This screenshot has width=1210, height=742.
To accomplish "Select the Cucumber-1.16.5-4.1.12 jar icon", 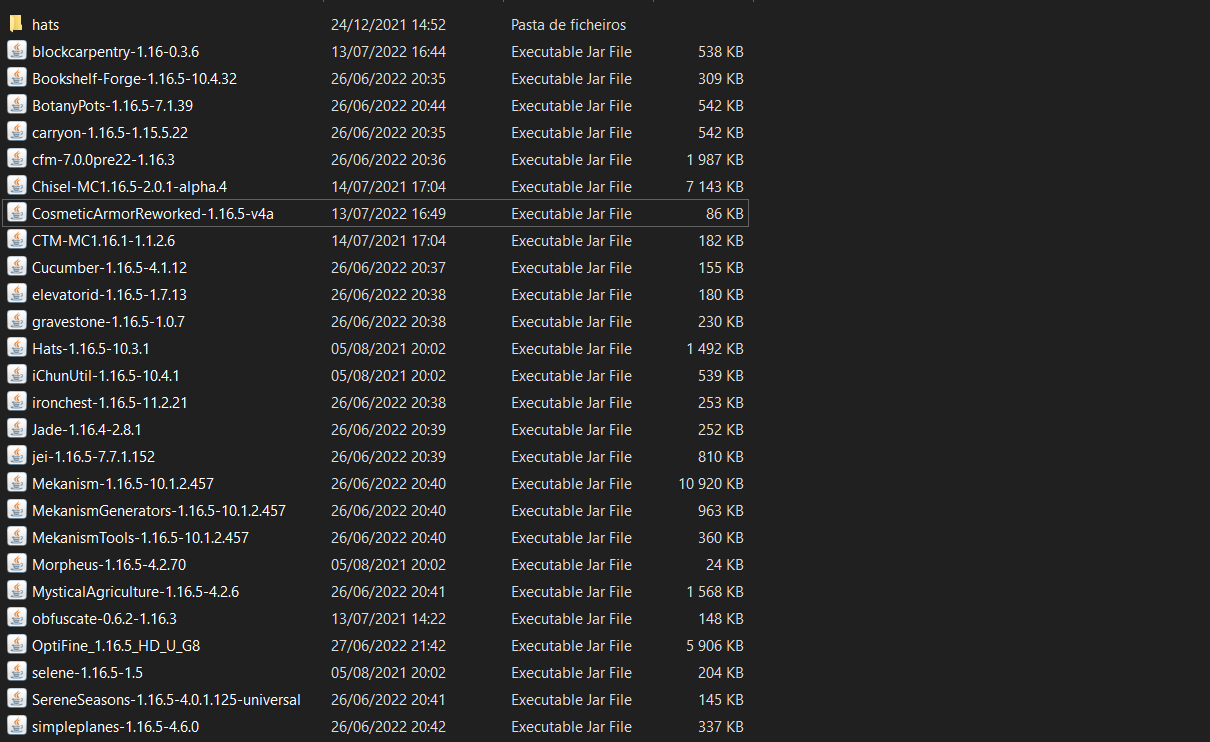I will [x=16, y=267].
